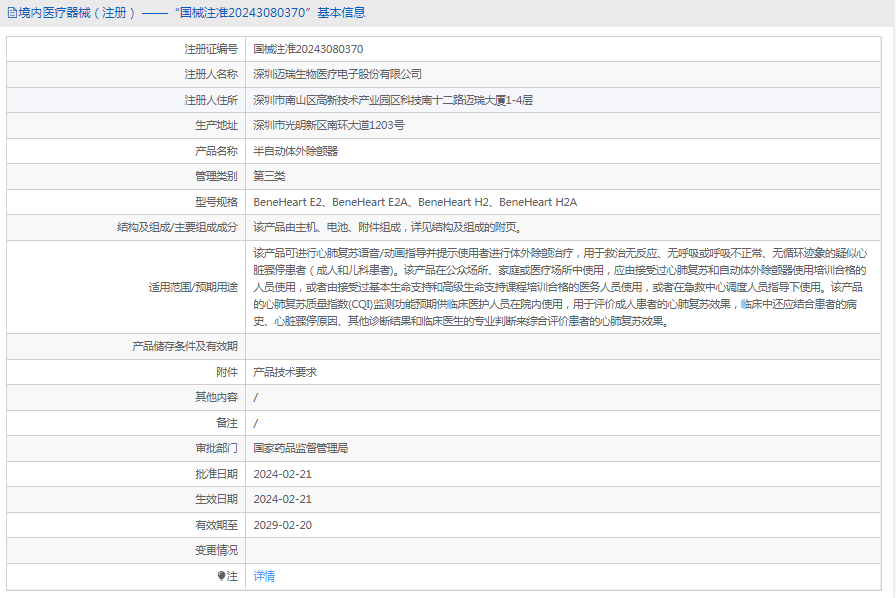This screenshot has height=598, width=896.
Task: Click the 生效日期 label
Action: coord(216,499)
